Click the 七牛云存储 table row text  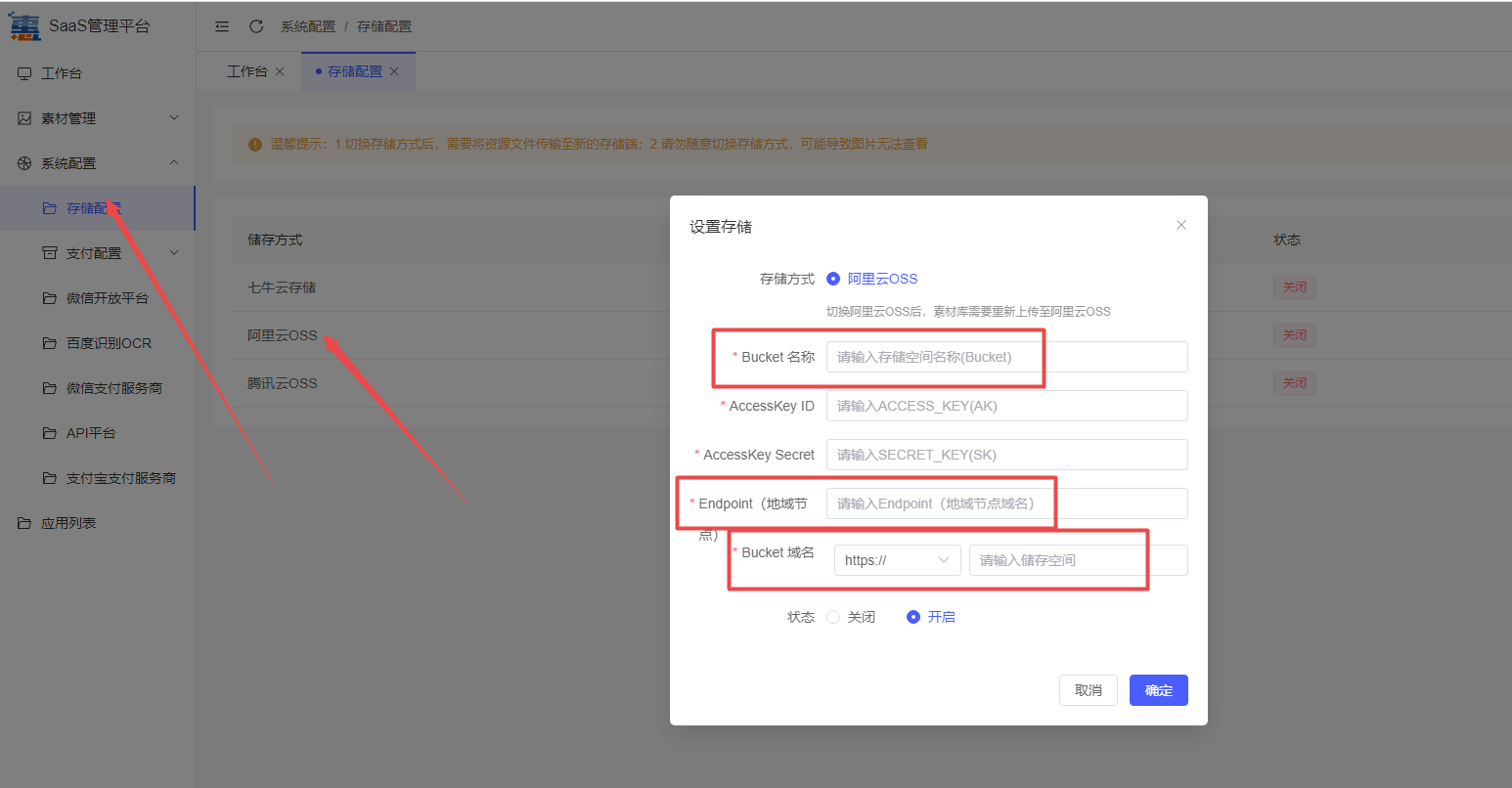[x=282, y=287]
